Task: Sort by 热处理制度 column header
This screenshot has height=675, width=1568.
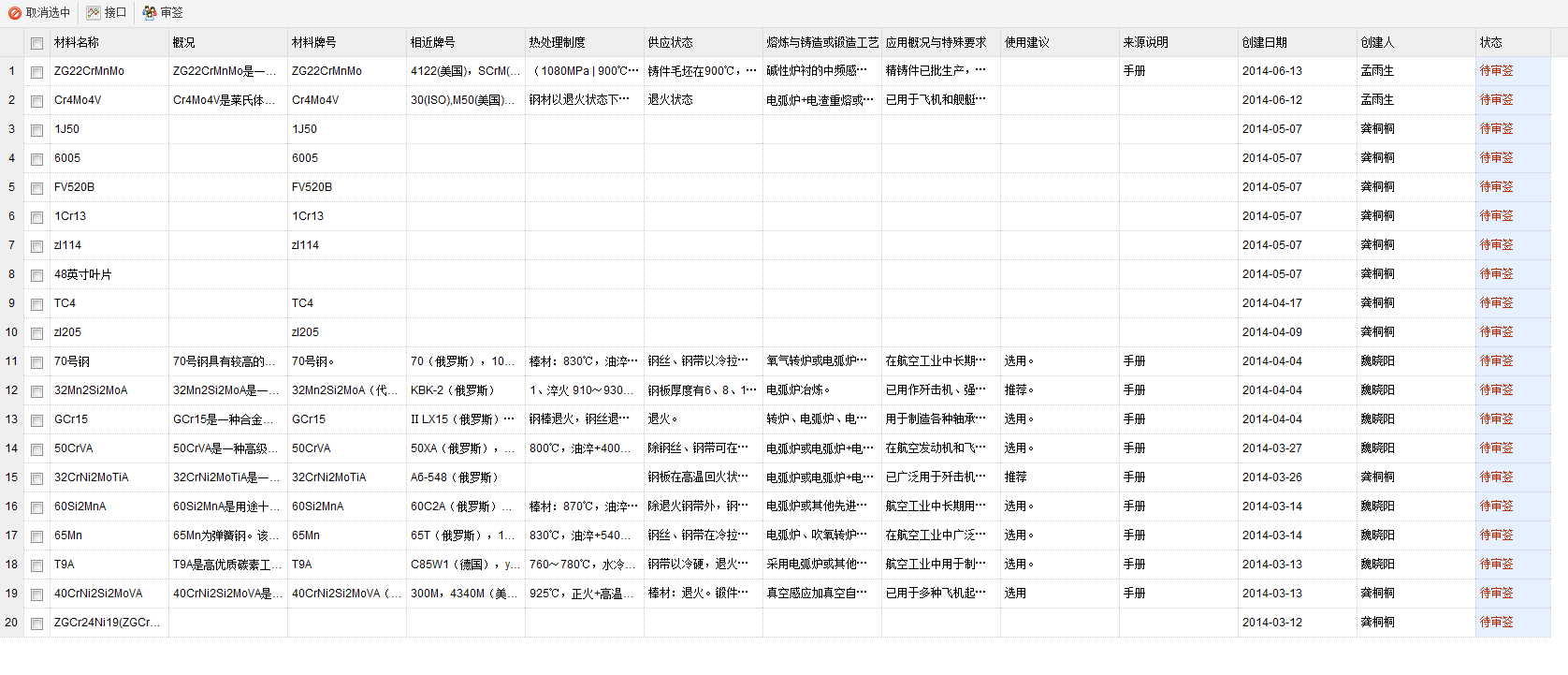Action: click(584, 42)
